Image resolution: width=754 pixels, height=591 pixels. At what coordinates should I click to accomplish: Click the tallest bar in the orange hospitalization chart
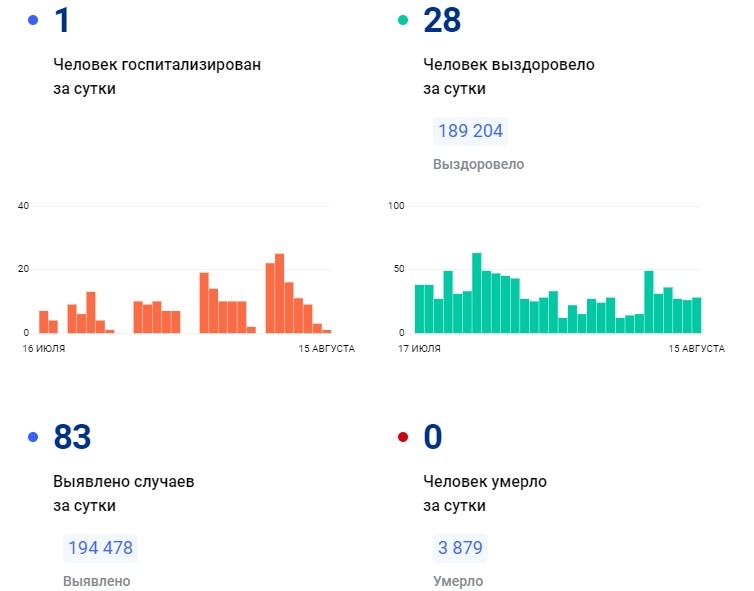tap(279, 293)
